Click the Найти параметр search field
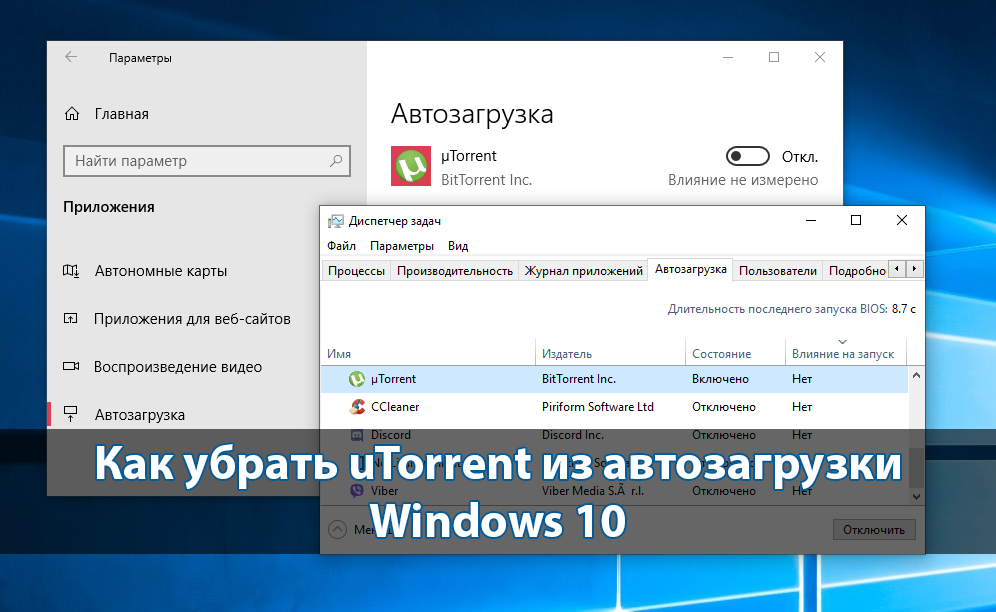This screenshot has width=996, height=612. tap(207, 161)
